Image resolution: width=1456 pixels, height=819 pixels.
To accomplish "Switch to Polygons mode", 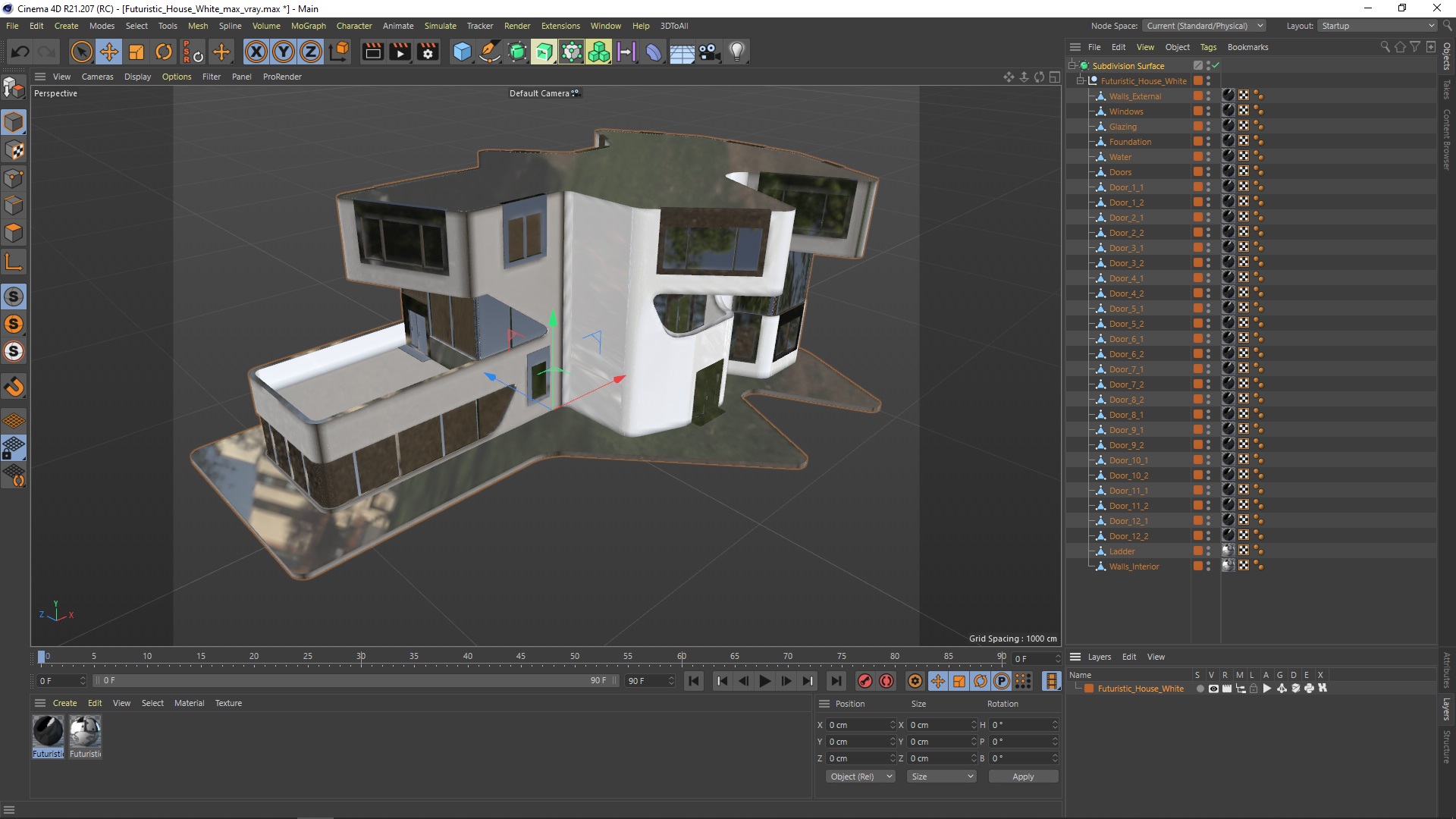I will [14, 233].
